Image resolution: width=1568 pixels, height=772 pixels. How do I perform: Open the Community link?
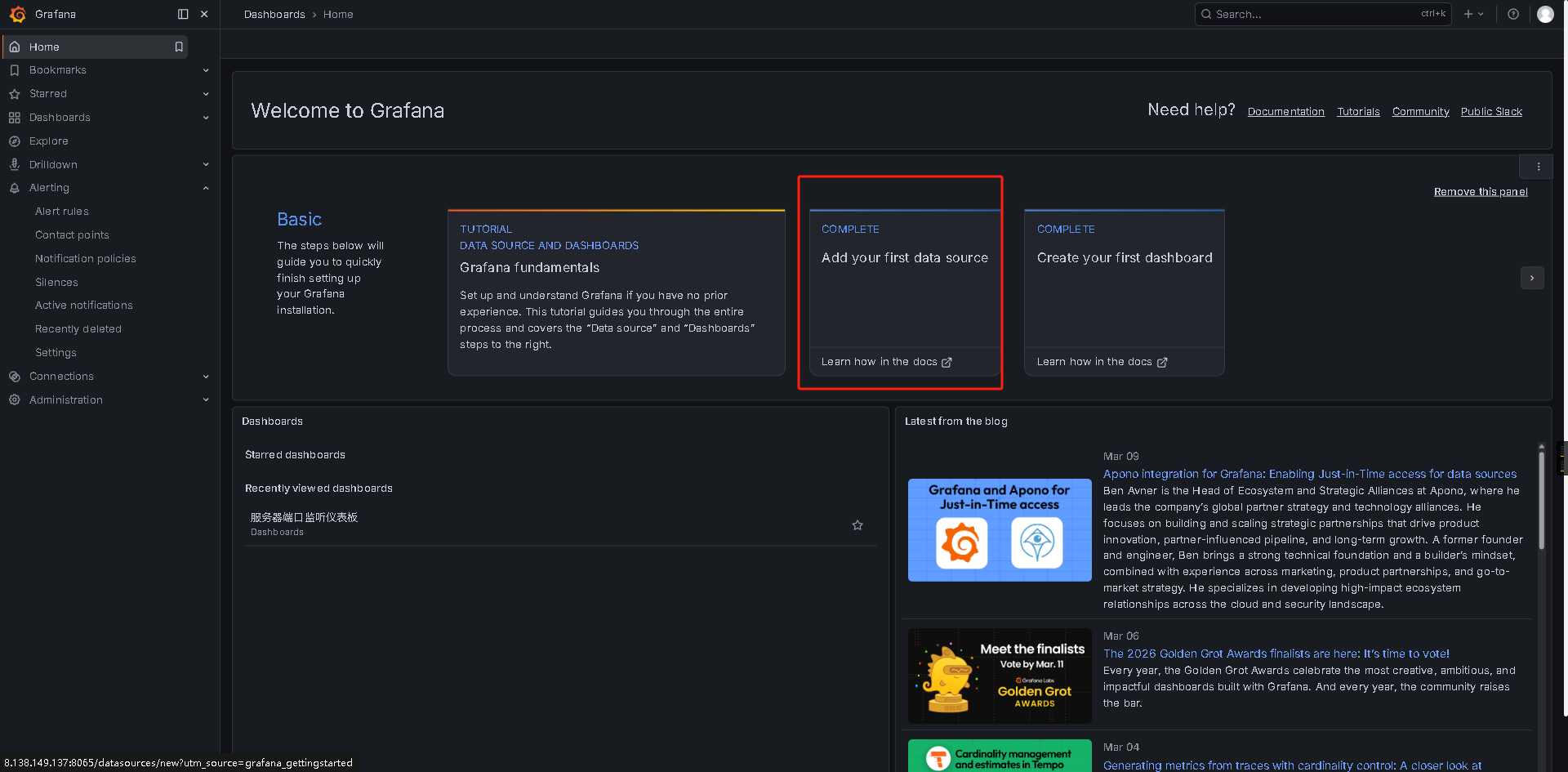click(1420, 112)
